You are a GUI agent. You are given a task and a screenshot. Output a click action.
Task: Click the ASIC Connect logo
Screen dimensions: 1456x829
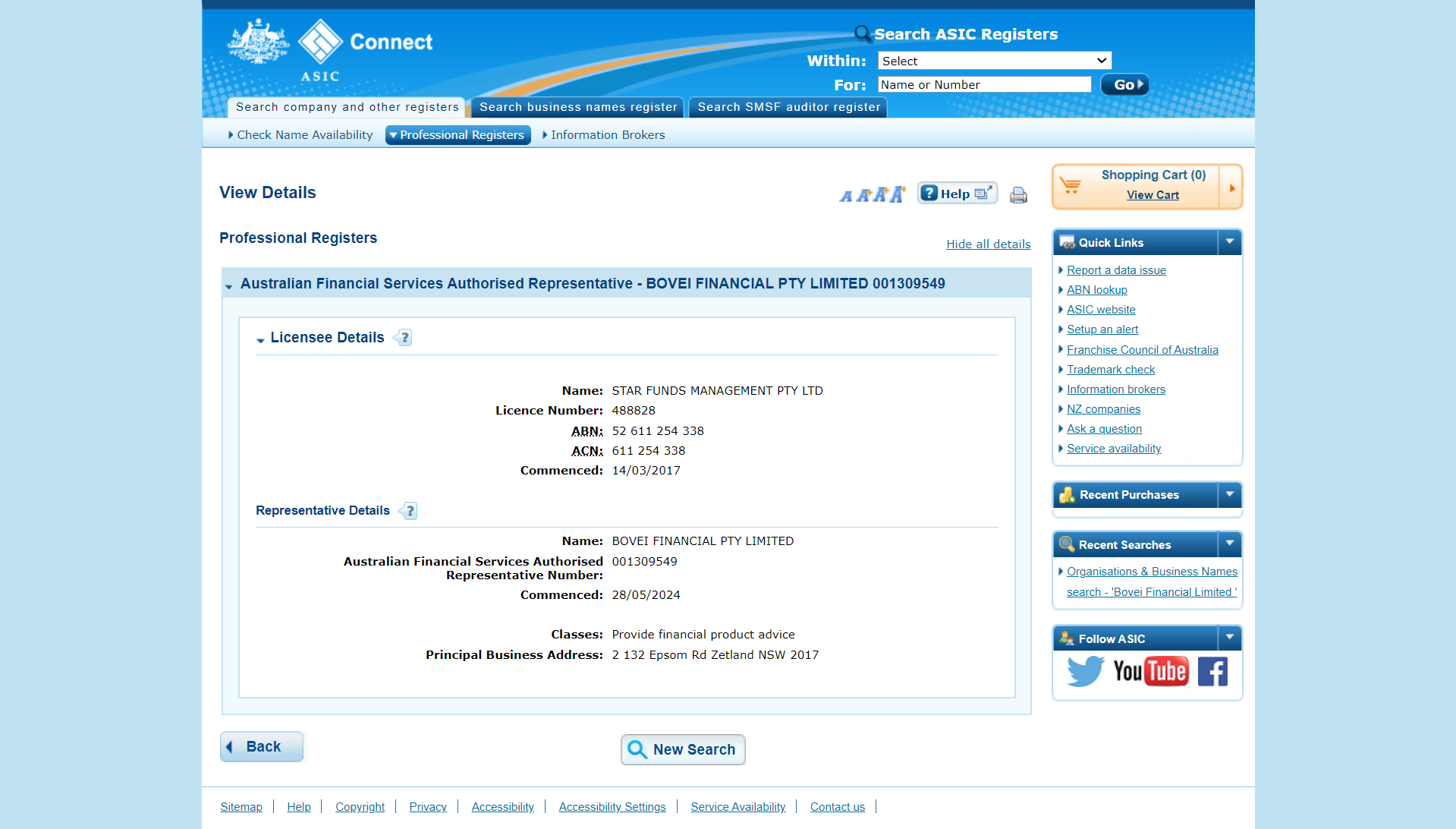point(330,49)
